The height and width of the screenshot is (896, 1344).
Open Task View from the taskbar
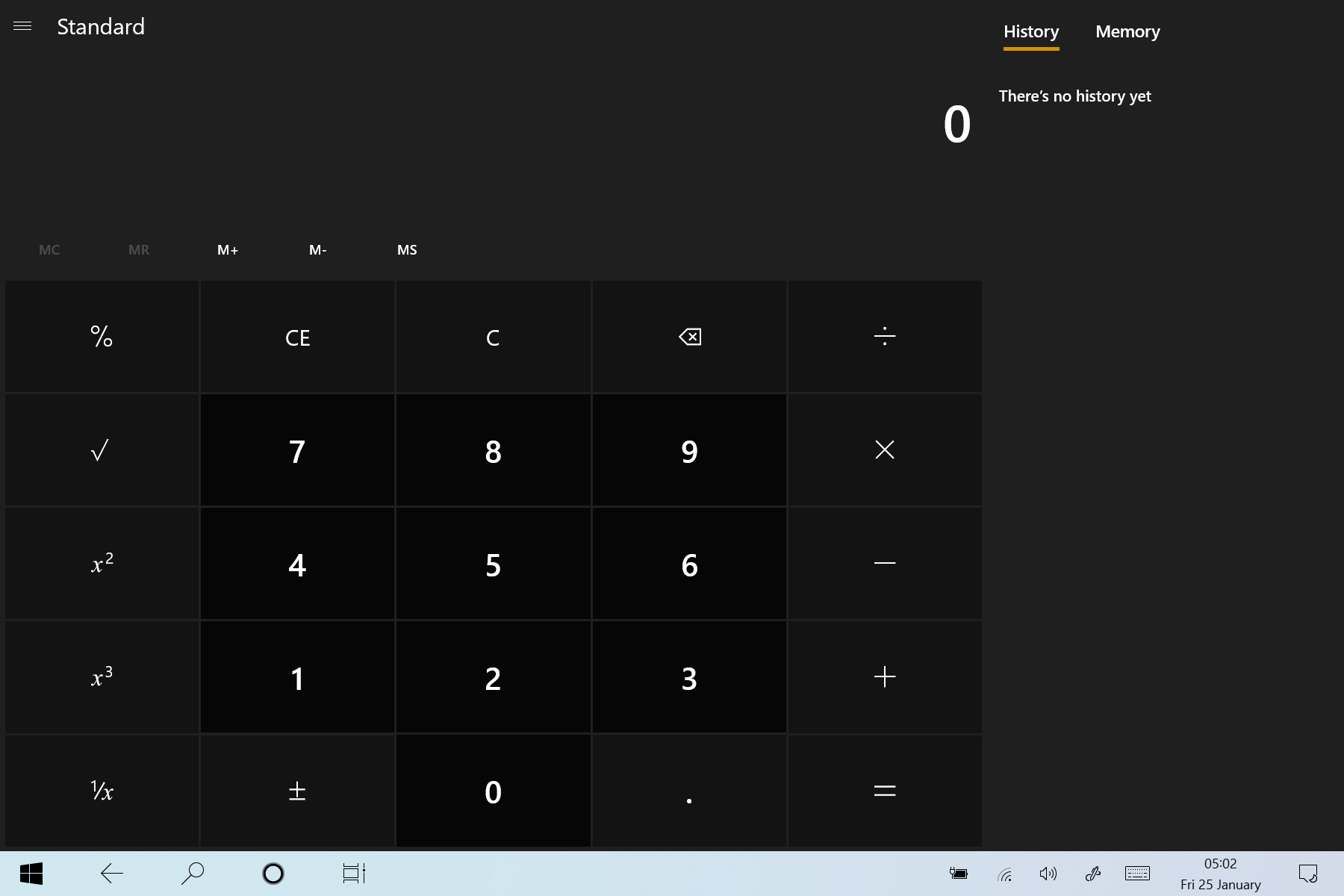[x=354, y=872]
